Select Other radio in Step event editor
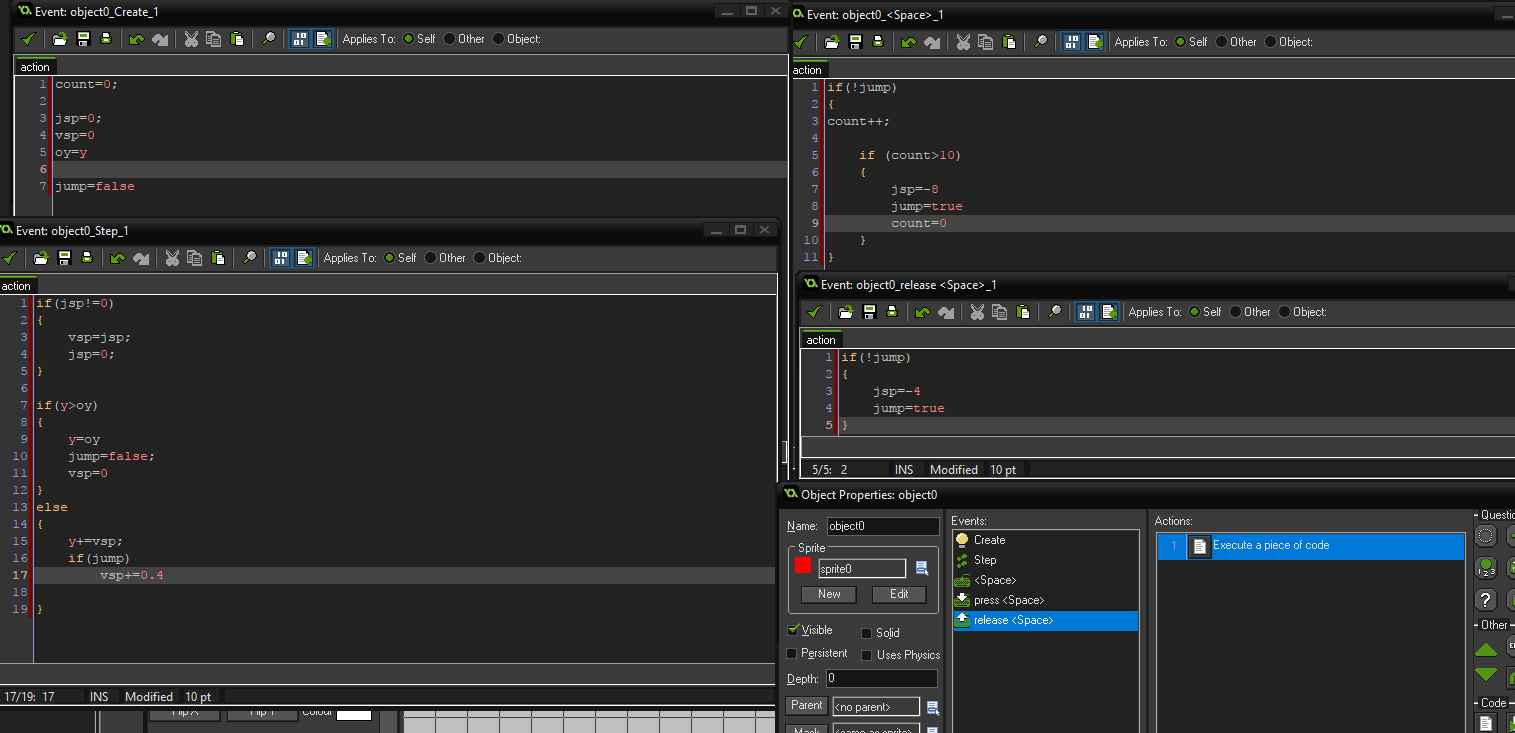The image size is (1515, 733). [431, 258]
